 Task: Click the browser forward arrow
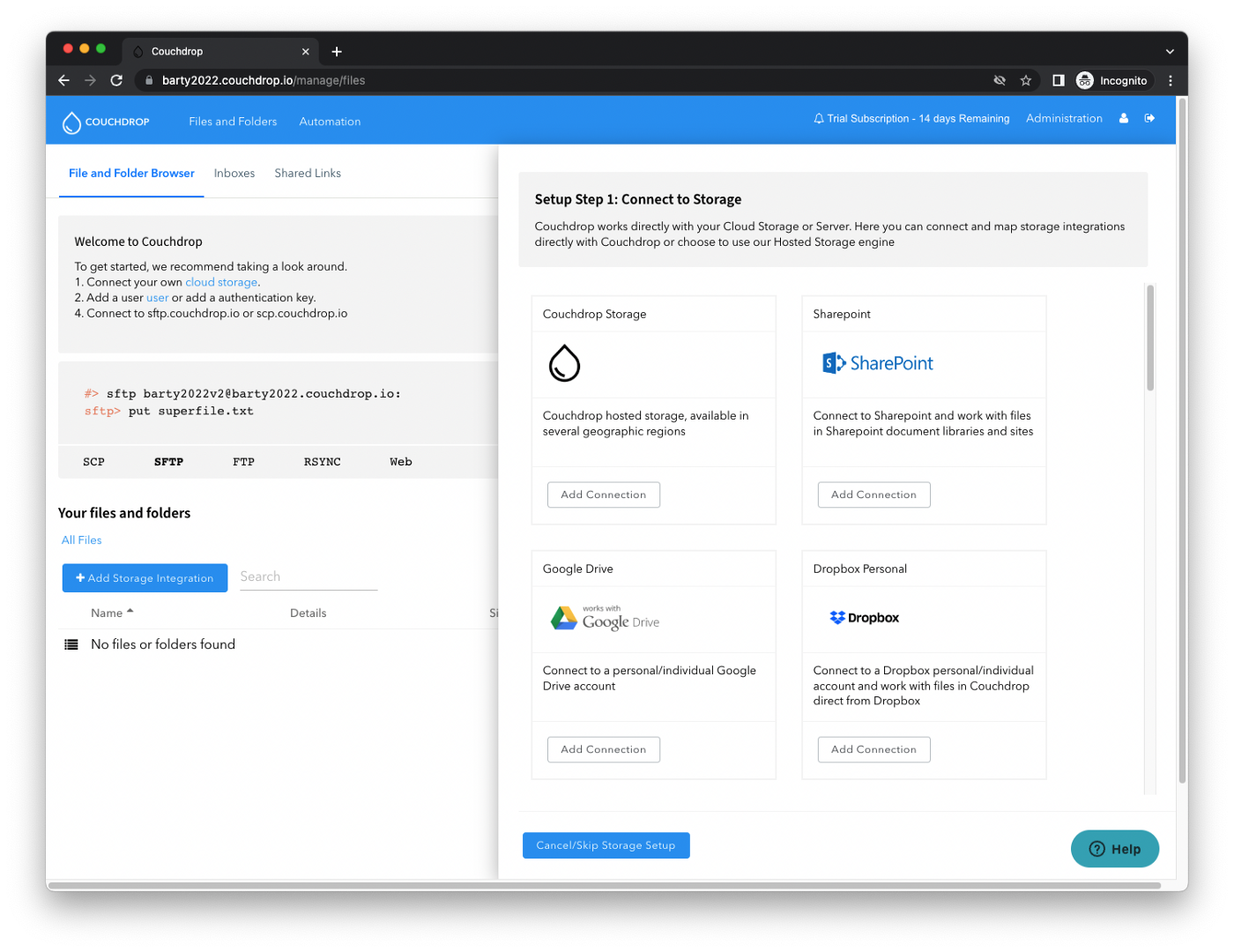click(x=90, y=80)
